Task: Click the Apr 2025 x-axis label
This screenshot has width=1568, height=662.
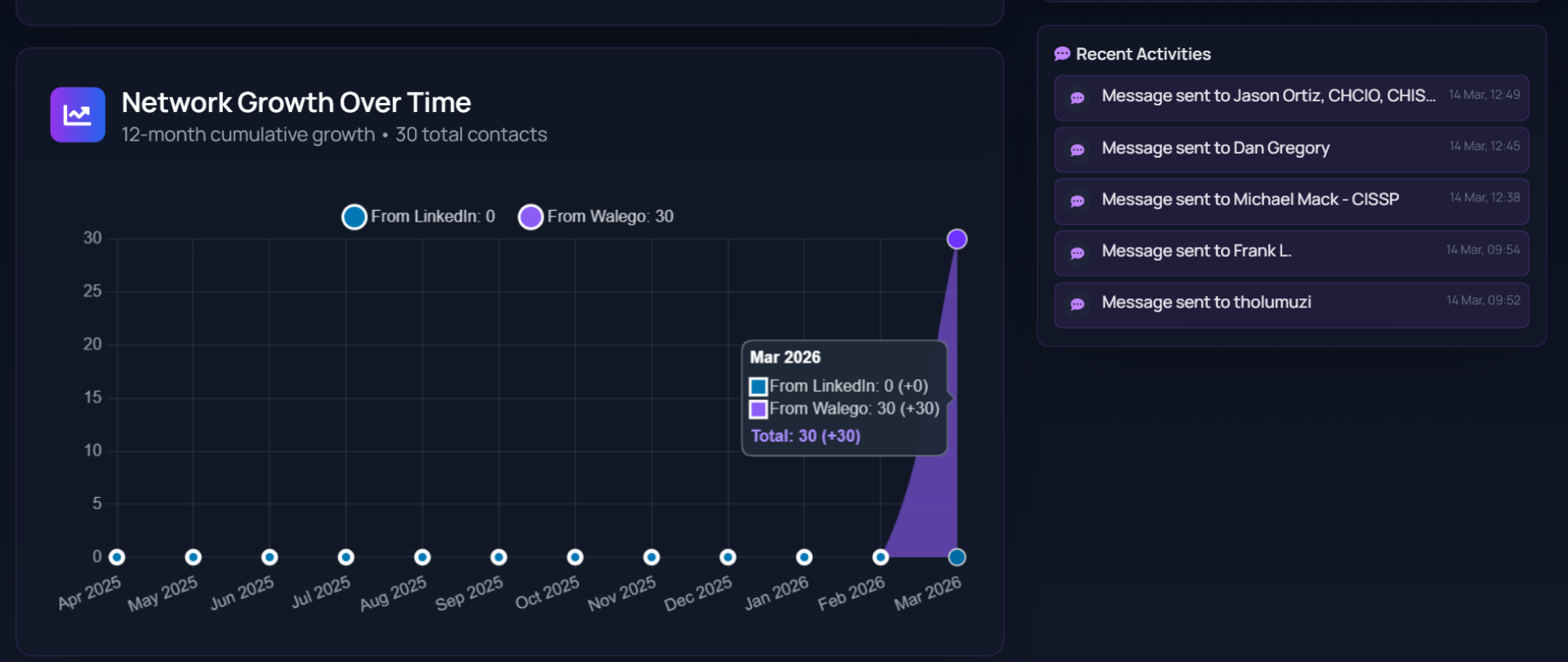Action: (90, 595)
